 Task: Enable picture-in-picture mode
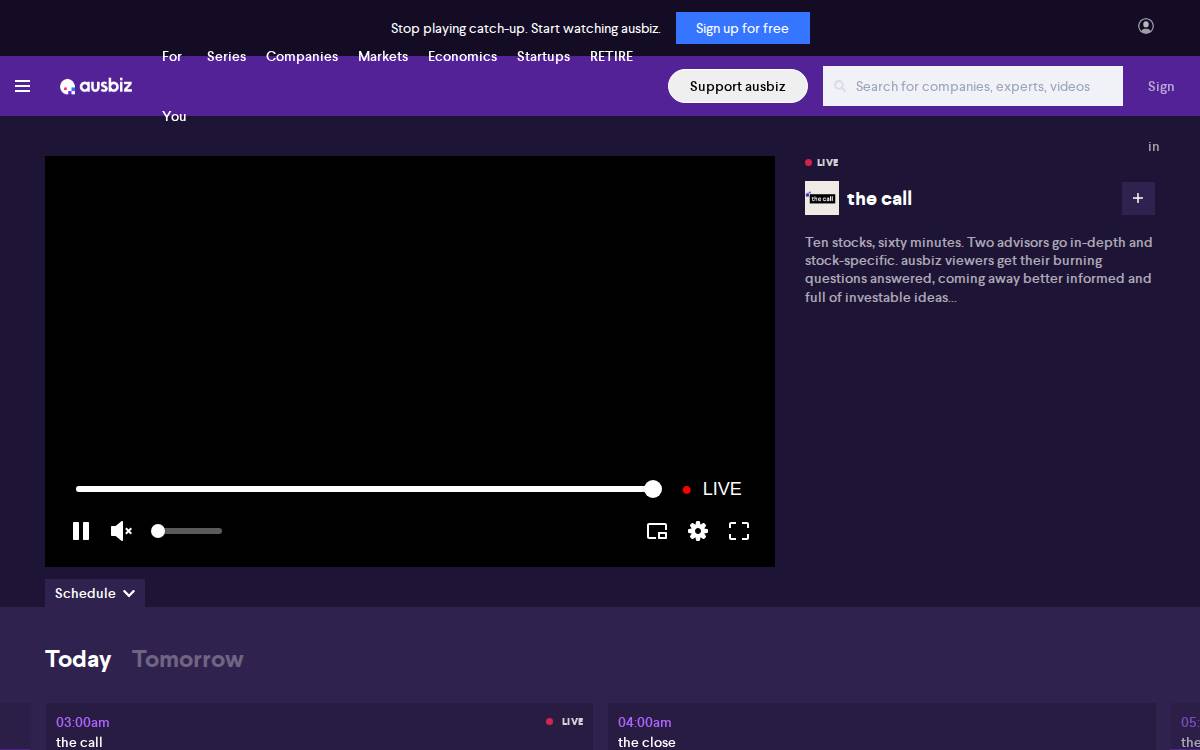click(x=657, y=531)
